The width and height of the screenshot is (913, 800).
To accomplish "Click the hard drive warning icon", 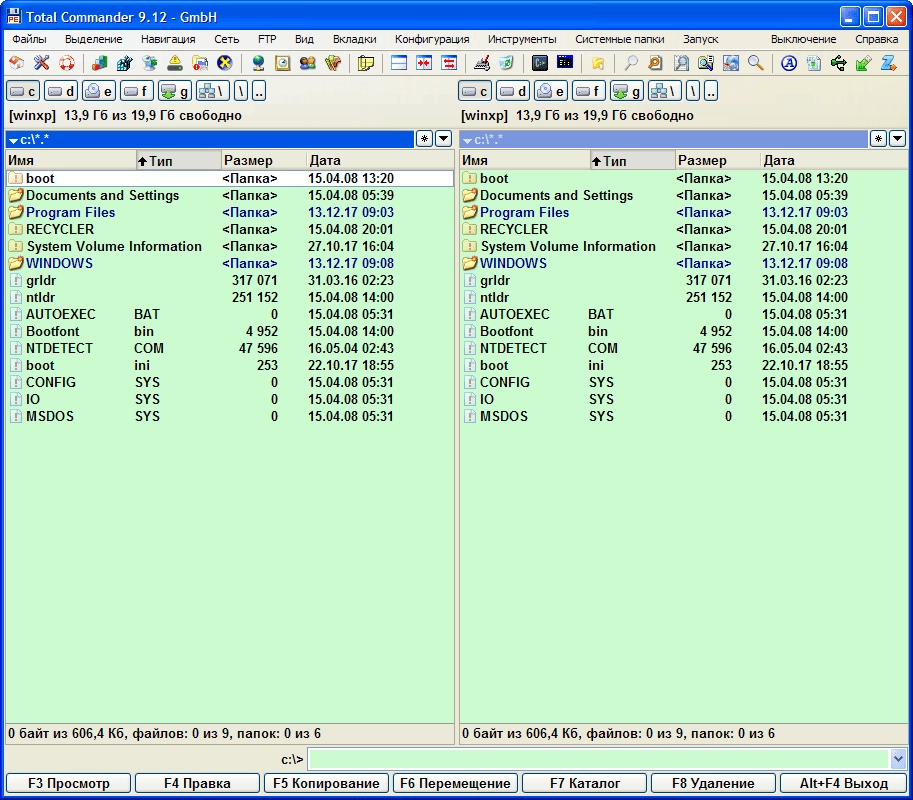I will coord(175,63).
